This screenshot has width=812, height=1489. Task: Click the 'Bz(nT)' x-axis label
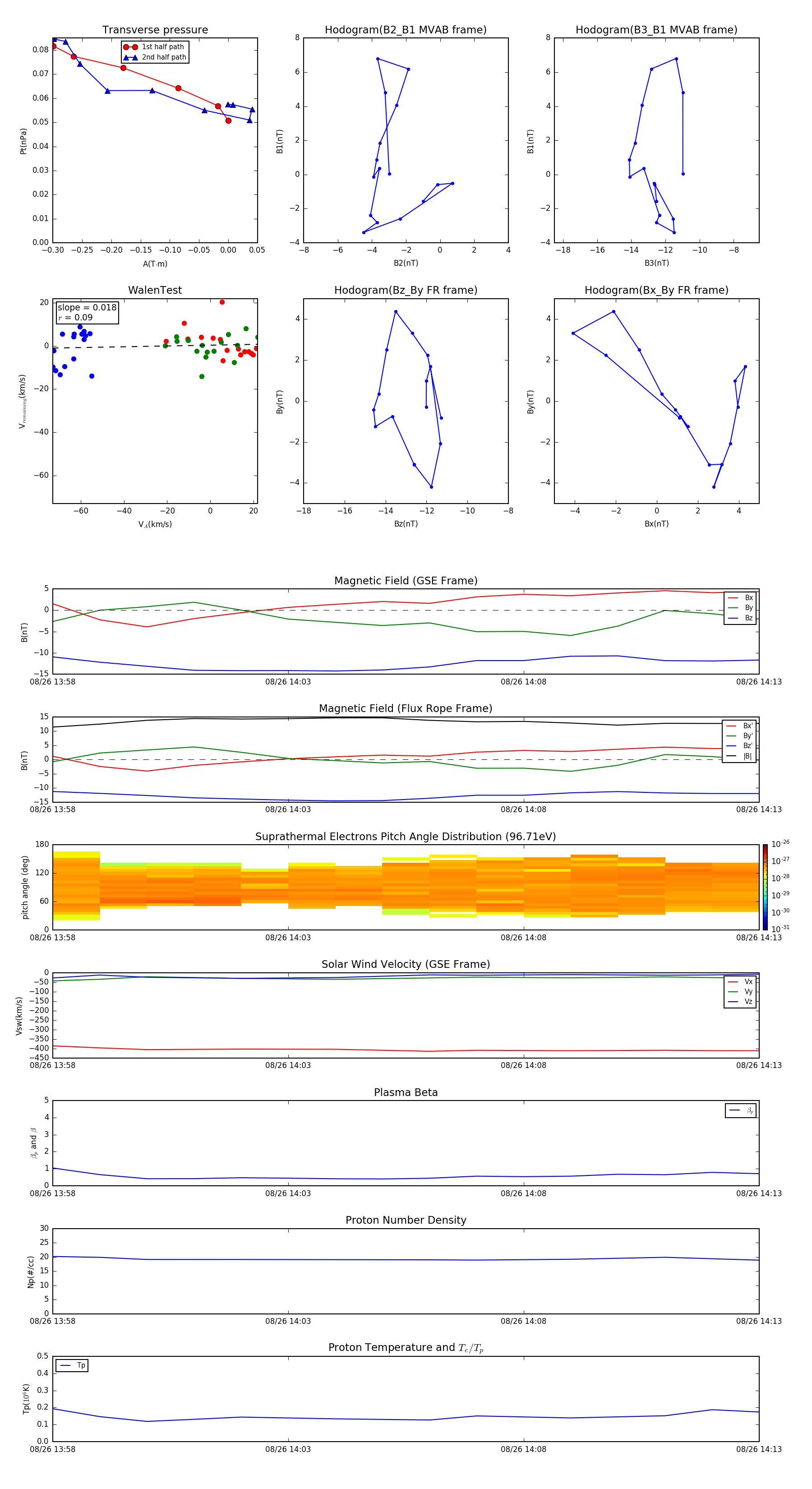click(x=406, y=524)
